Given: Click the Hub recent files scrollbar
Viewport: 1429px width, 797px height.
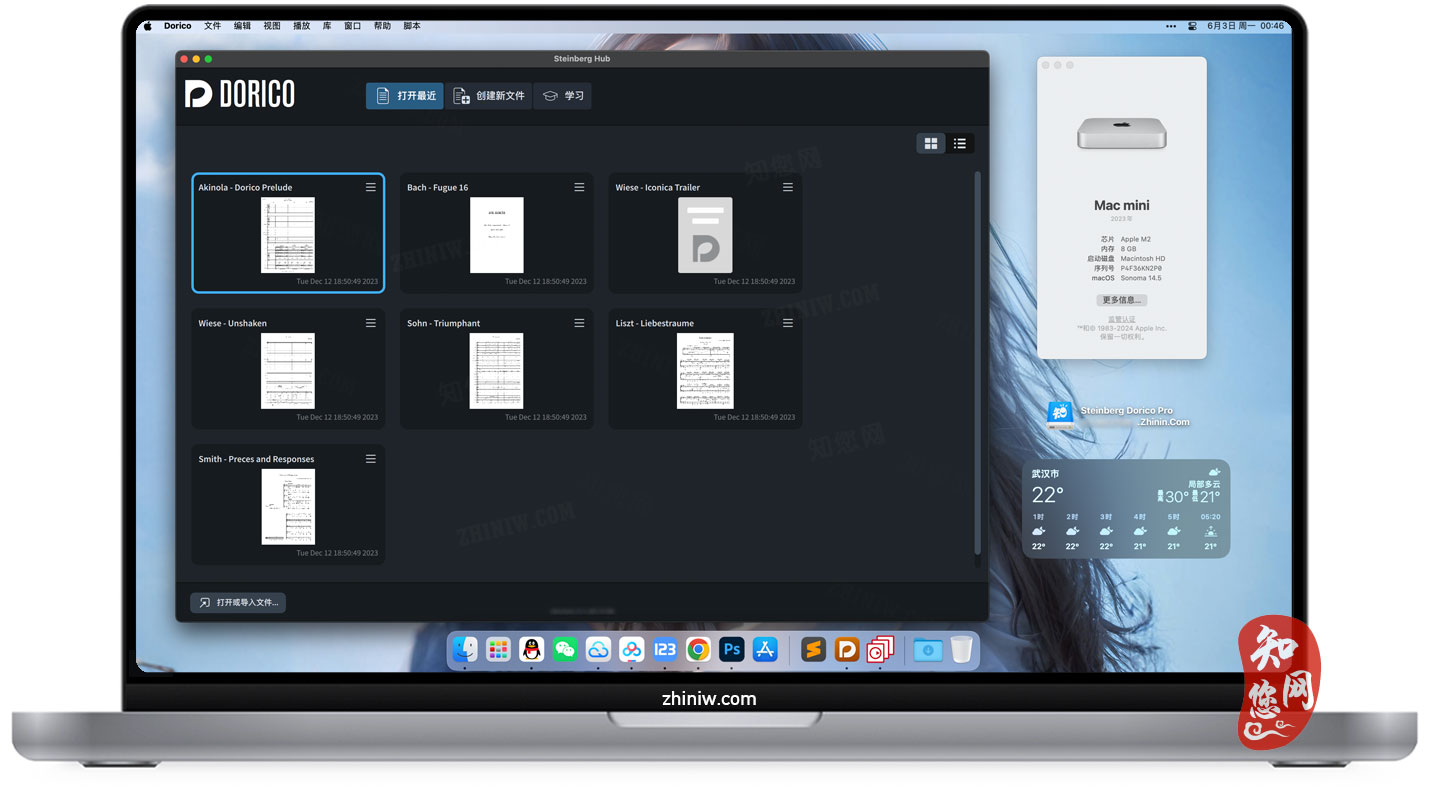Looking at the screenshot, I should [978, 363].
